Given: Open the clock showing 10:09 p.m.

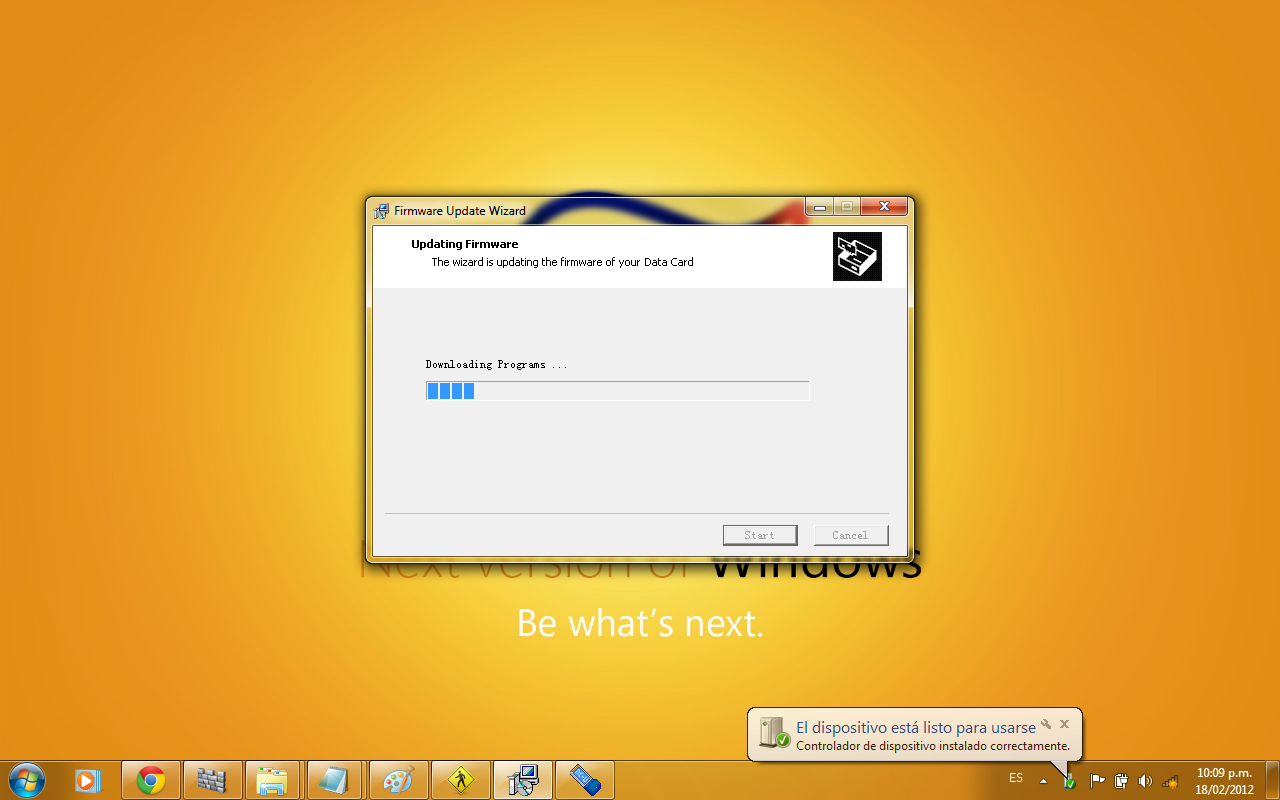Looking at the screenshot, I should coord(1224,780).
